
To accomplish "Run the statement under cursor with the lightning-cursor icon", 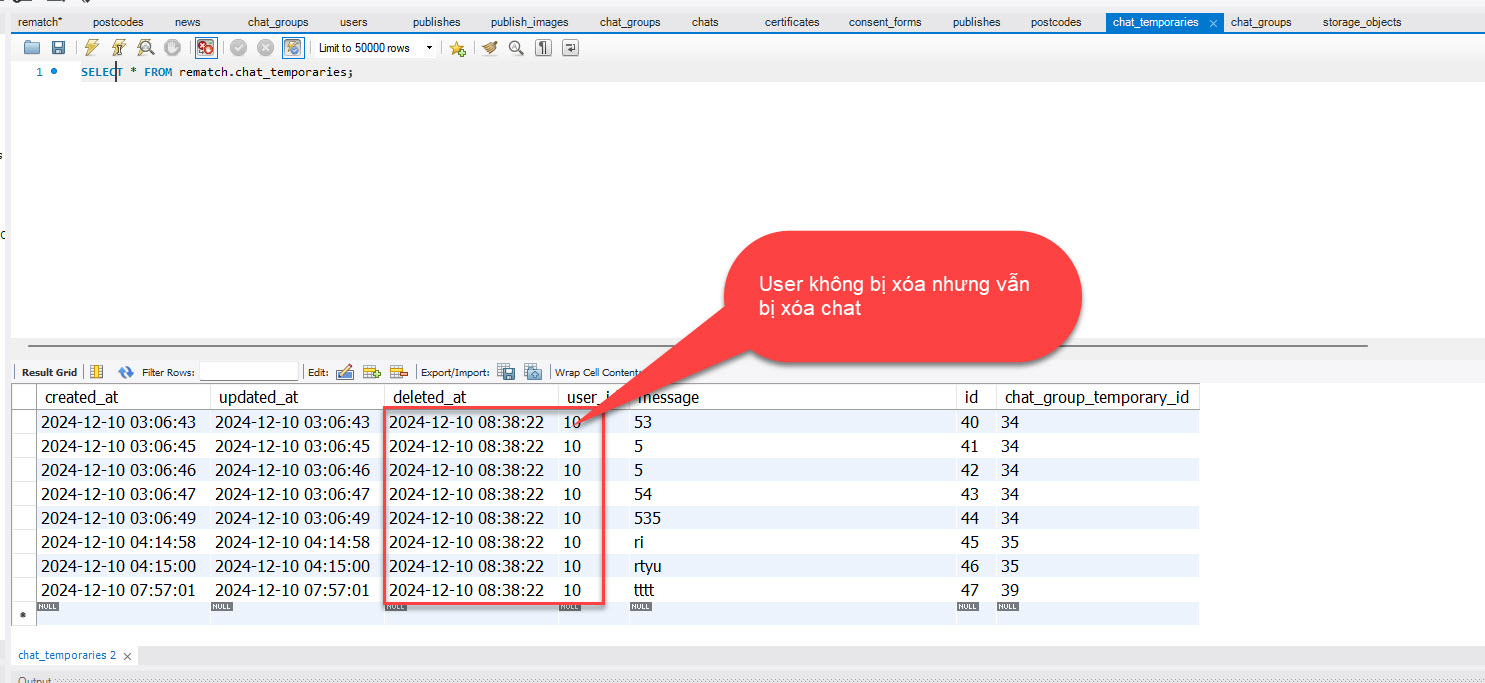I will click(x=119, y=48).
